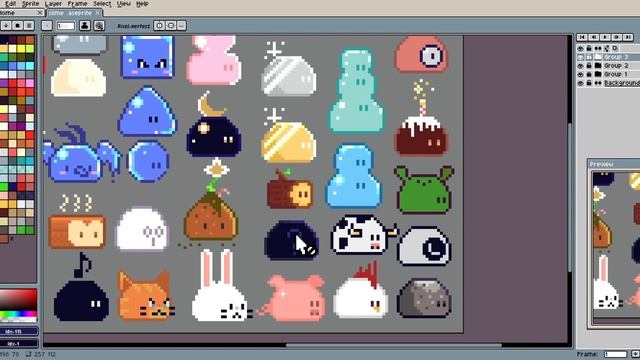Image resolution: width=640 pixels, height=360 pixels.
Task: Select the Group 1 layer name
Action: [616, 74]
